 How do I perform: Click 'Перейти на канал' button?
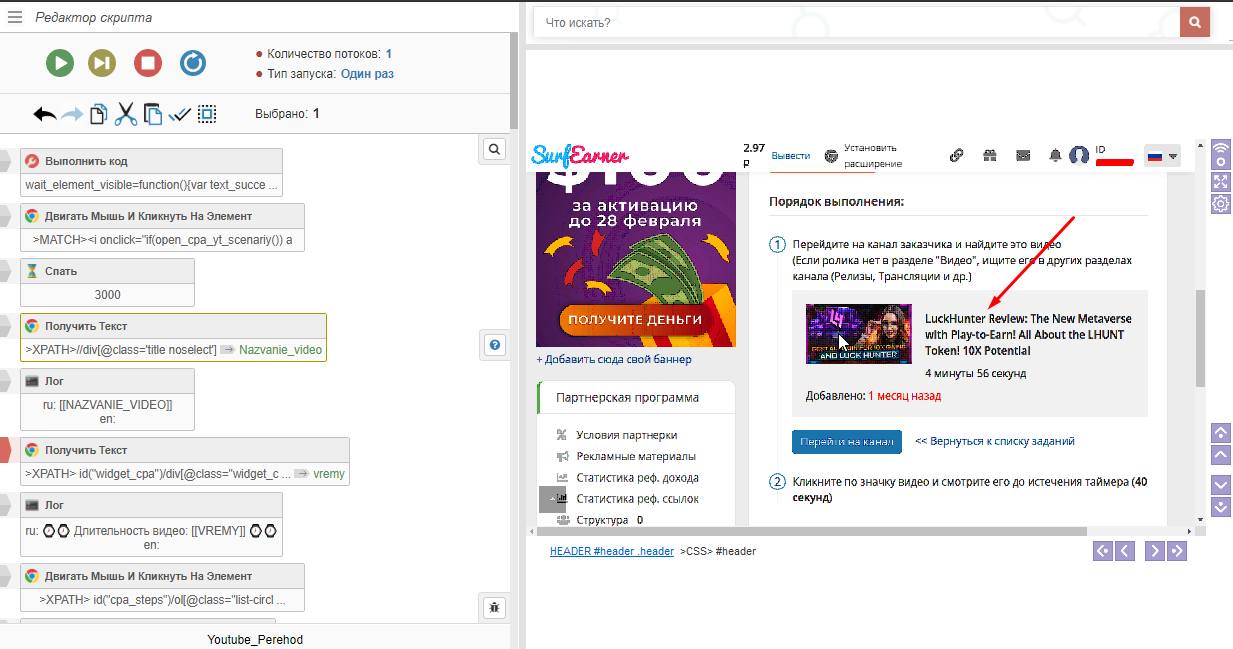(846, 441)
